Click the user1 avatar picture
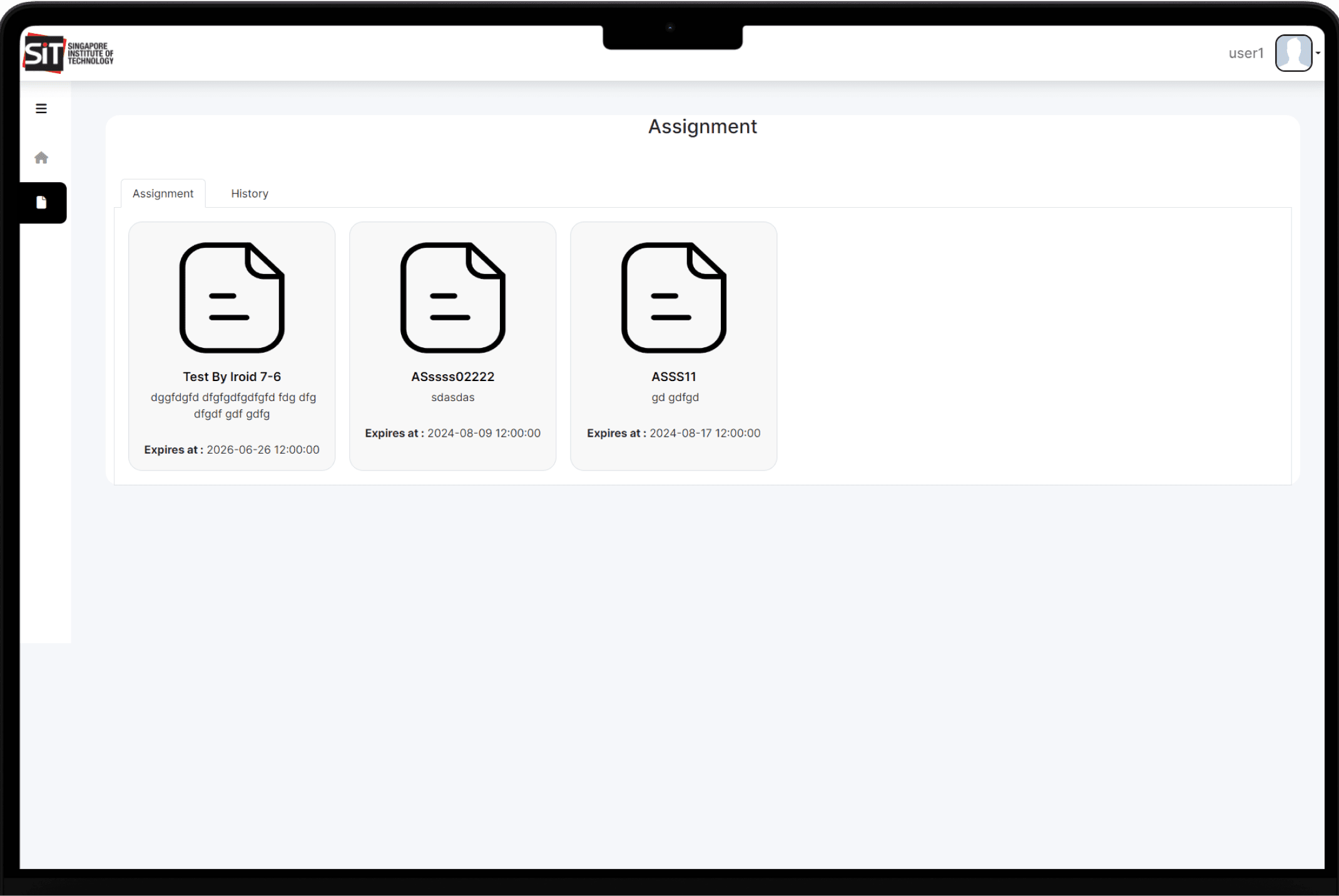This screenshot has width=1339, height=896. tap(1293, 53)
